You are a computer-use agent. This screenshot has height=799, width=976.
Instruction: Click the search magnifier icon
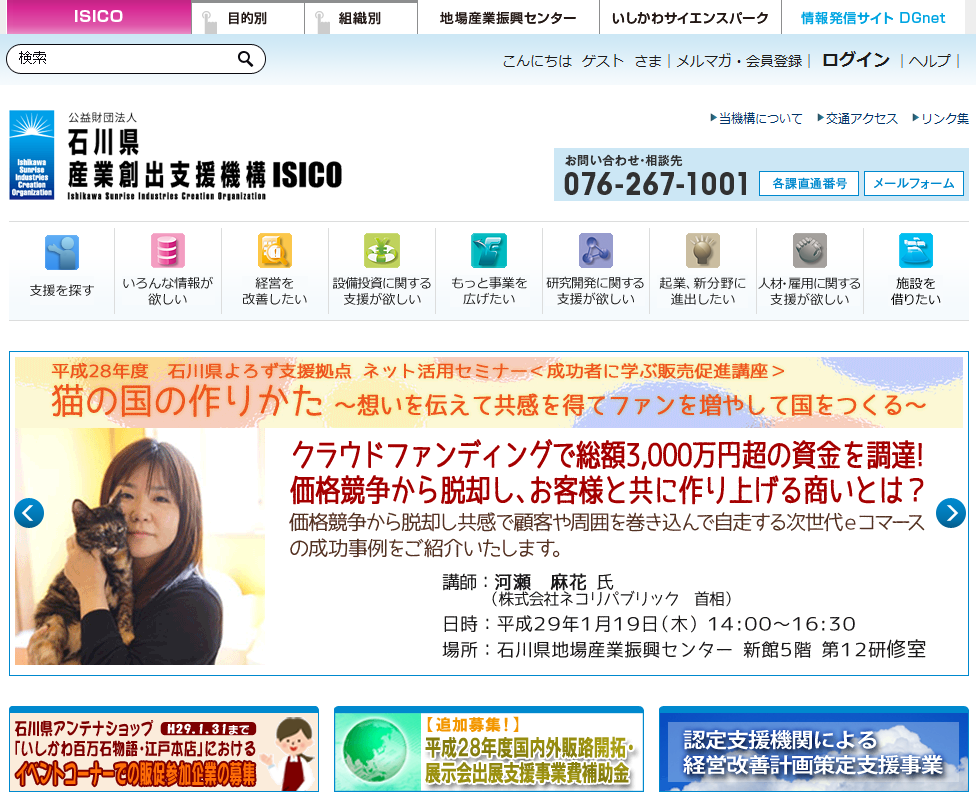[245, 59]
